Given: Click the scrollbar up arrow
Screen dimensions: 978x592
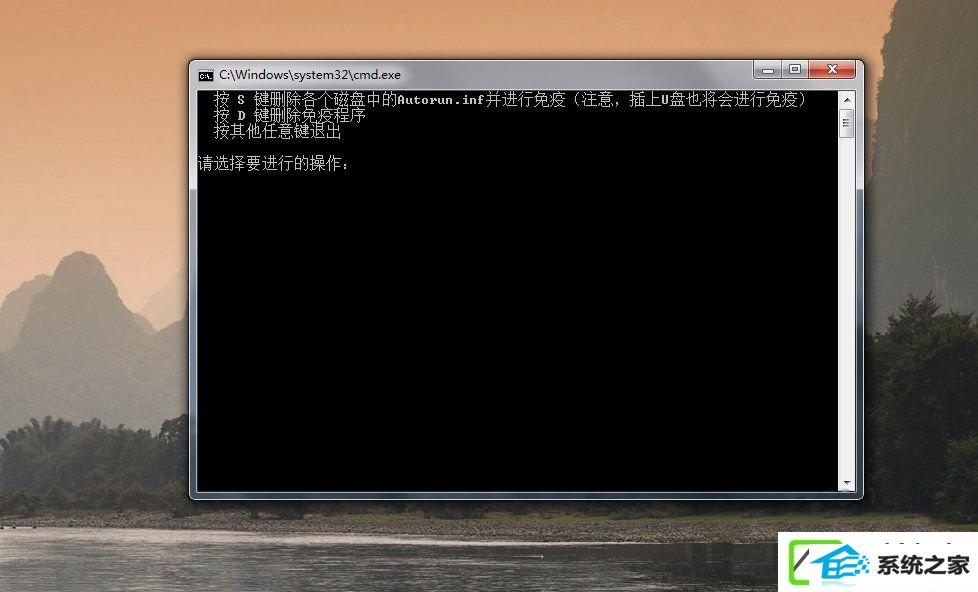Looking at the screenshot, I should [x=846, y=100].
